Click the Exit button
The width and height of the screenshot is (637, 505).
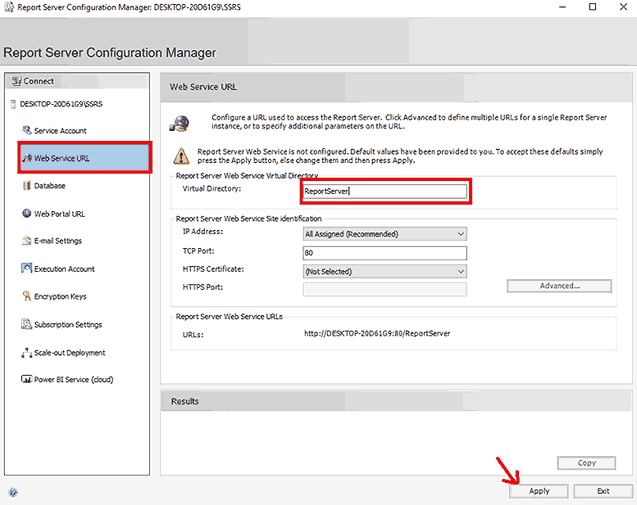pos(603,491)
